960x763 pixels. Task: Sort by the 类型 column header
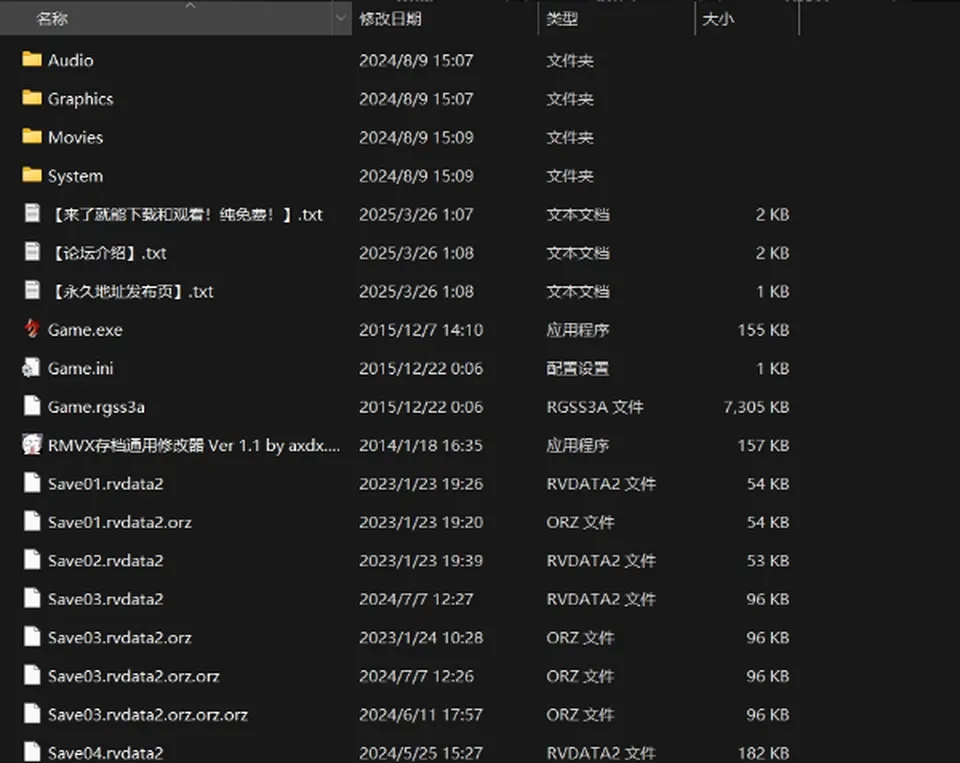point(562,19)
